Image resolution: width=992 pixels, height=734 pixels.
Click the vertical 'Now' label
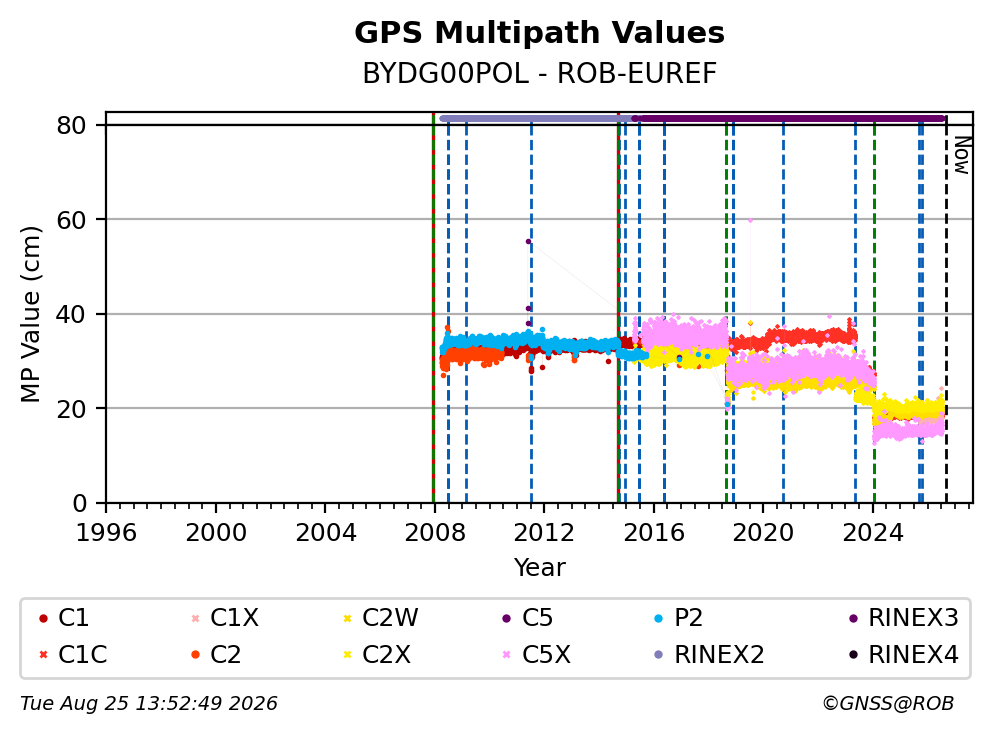(x=962, y=156)
